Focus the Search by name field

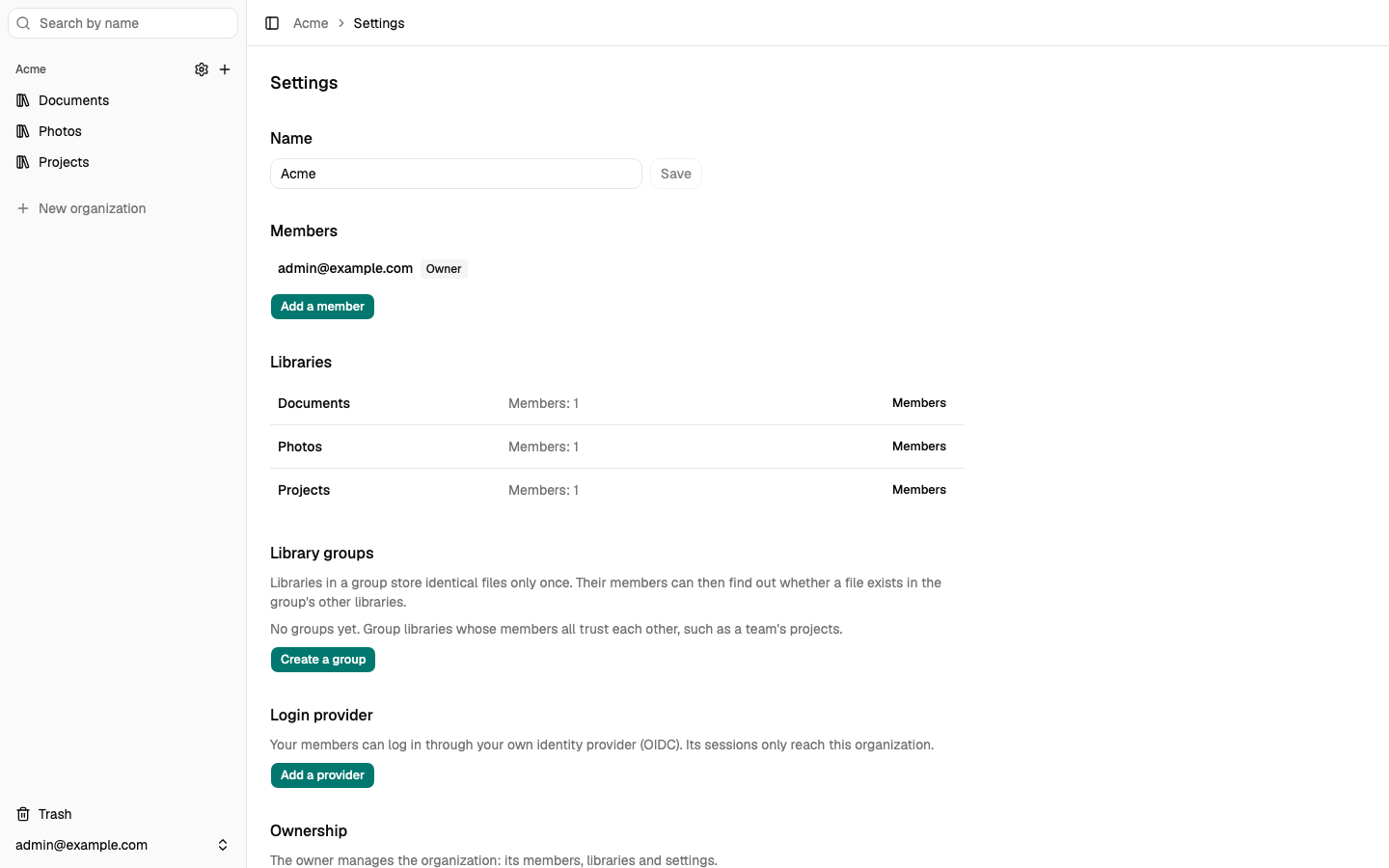pyautogui.click(x=123, y=23)
